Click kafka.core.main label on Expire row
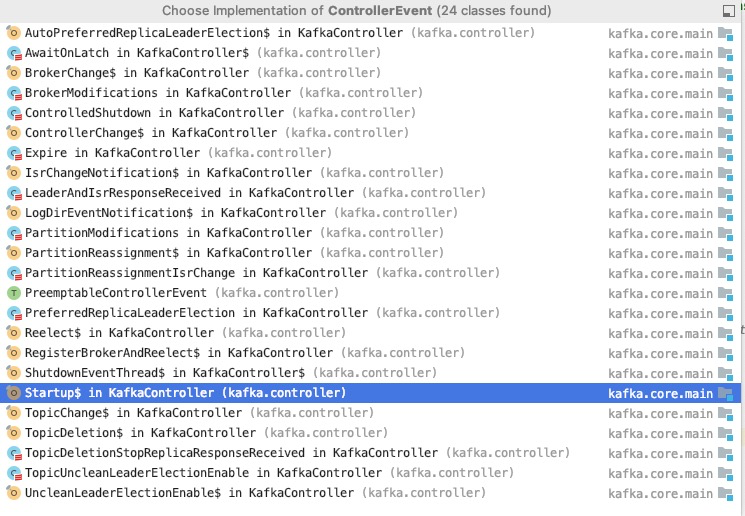 [x=660, y=153]
